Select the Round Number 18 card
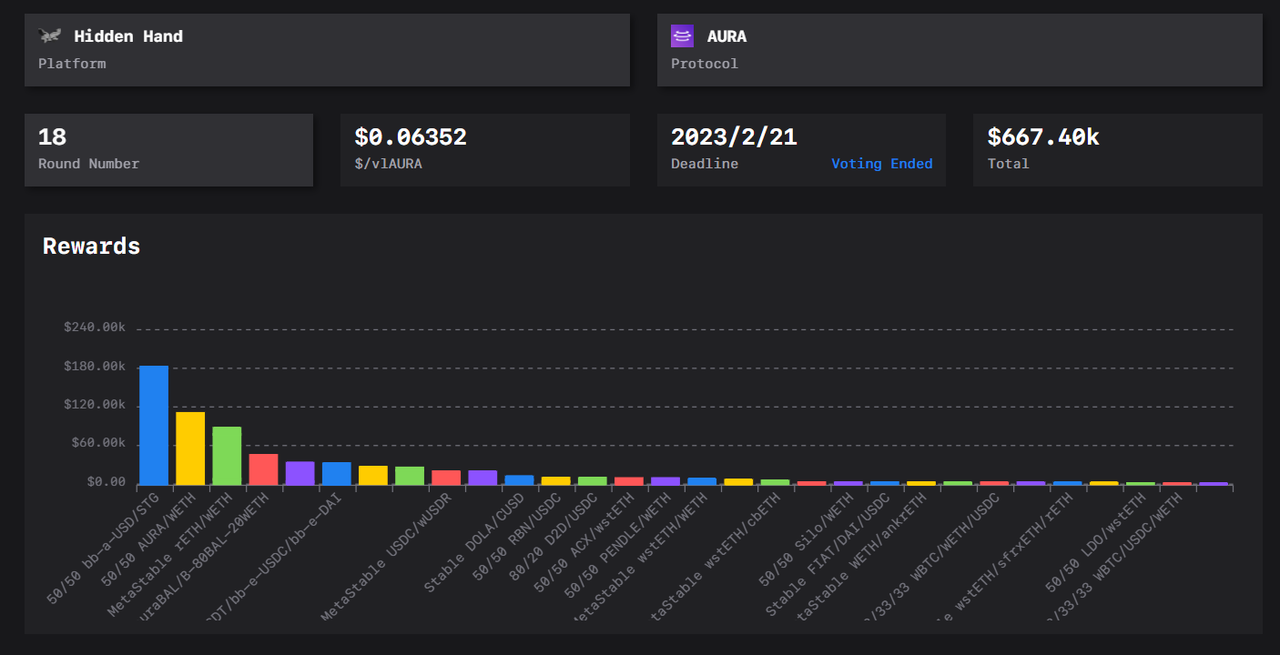The width and height of the screenshot is (1280, 655). pyautogui.click(x=168, y=149)
